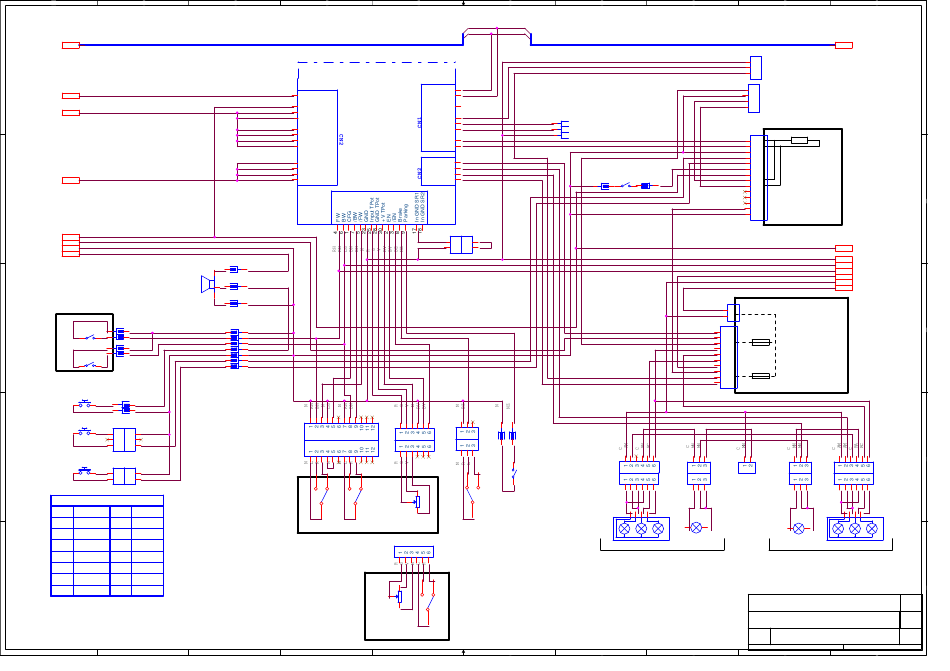The width and height of the screenshot is (950, 671).
Task: Select the small switch below the twin capacitor symbols
Action: click(514, 473)
